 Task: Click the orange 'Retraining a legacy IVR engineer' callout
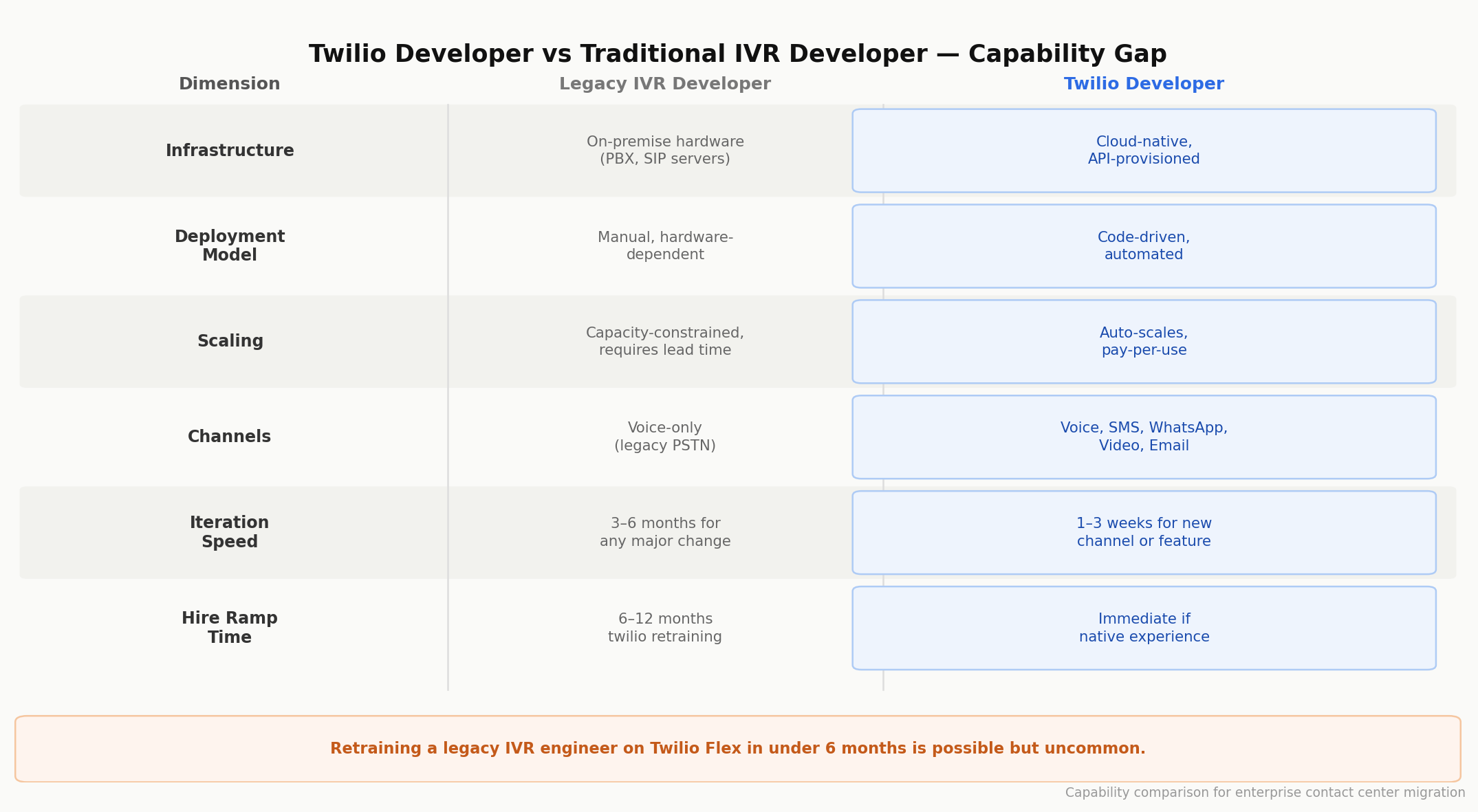tap(738, 749)
